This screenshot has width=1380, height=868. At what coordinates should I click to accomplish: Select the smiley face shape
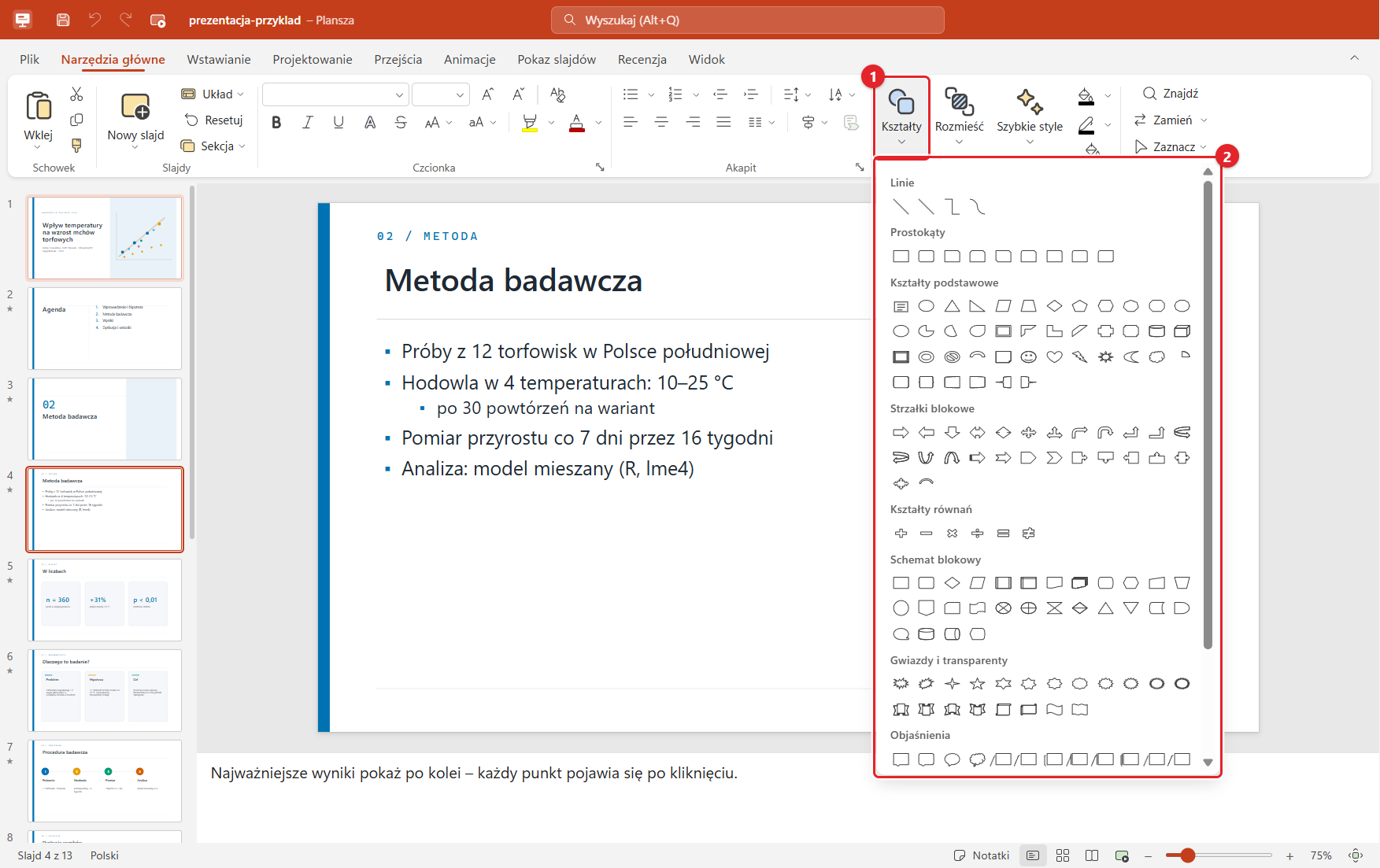tap(1029, 356)
